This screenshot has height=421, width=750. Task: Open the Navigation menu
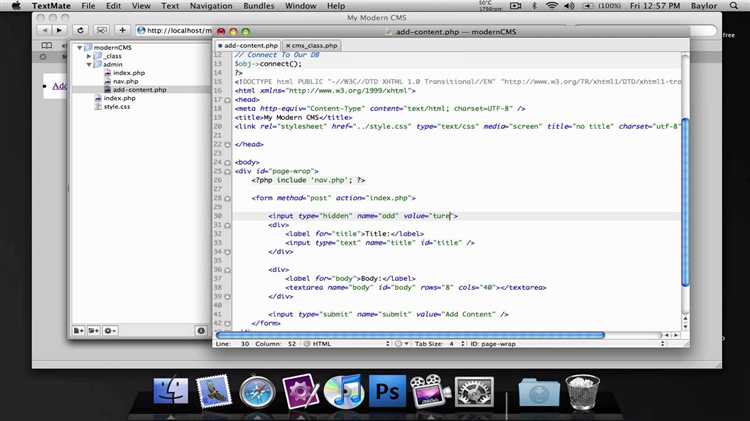(211, 6)
